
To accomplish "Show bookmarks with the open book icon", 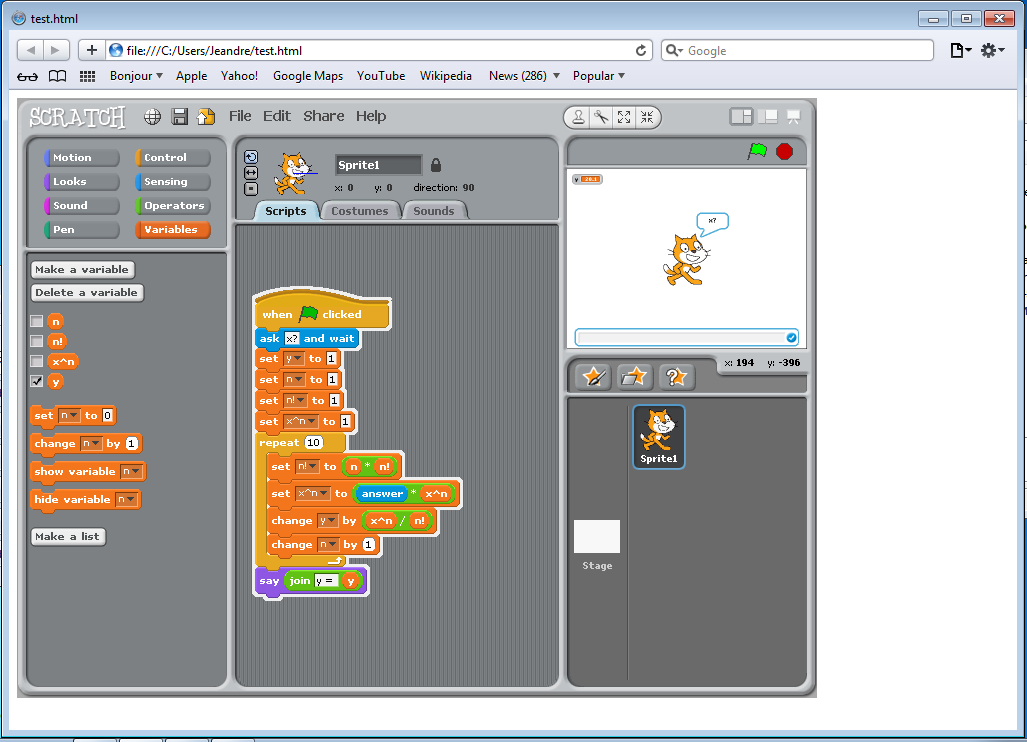I will 58,76.
